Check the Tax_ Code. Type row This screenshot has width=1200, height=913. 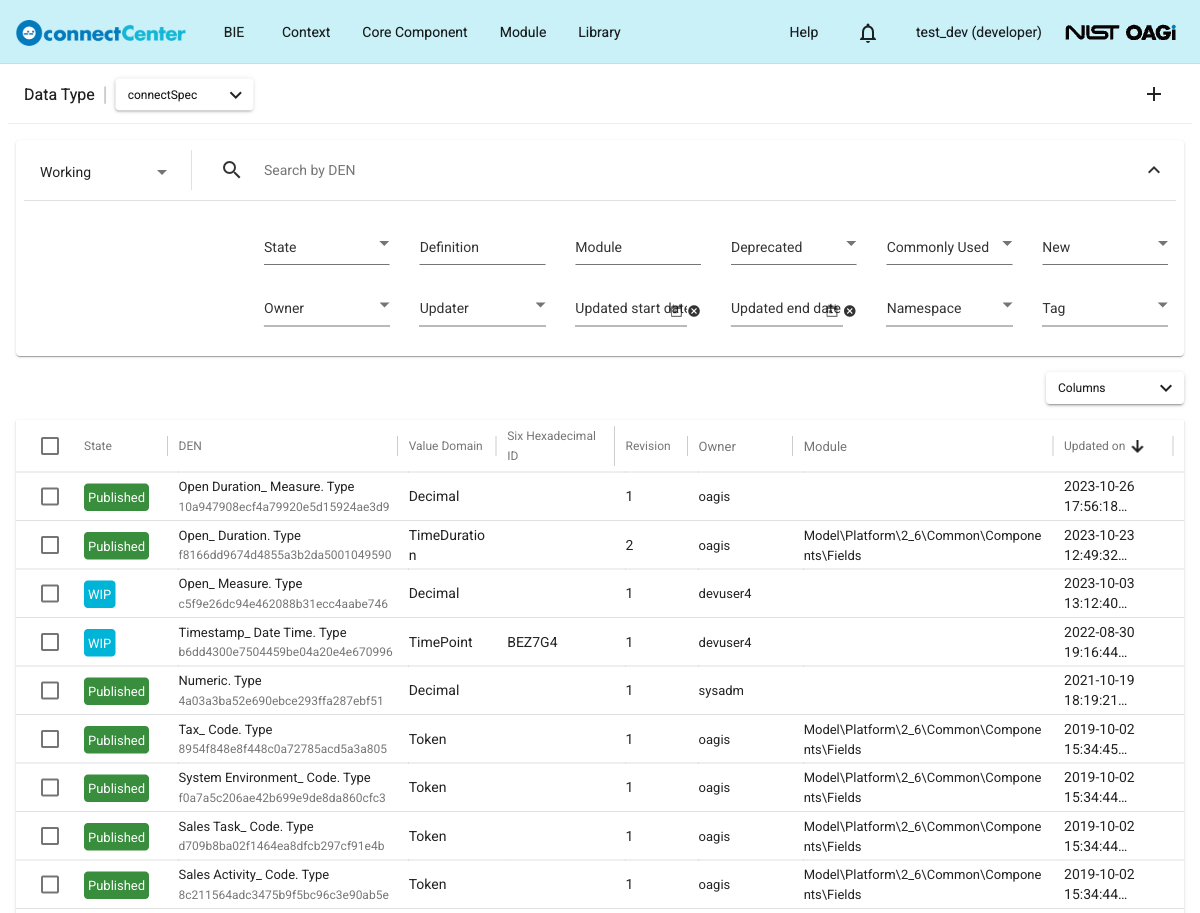(x=50, y=739)
